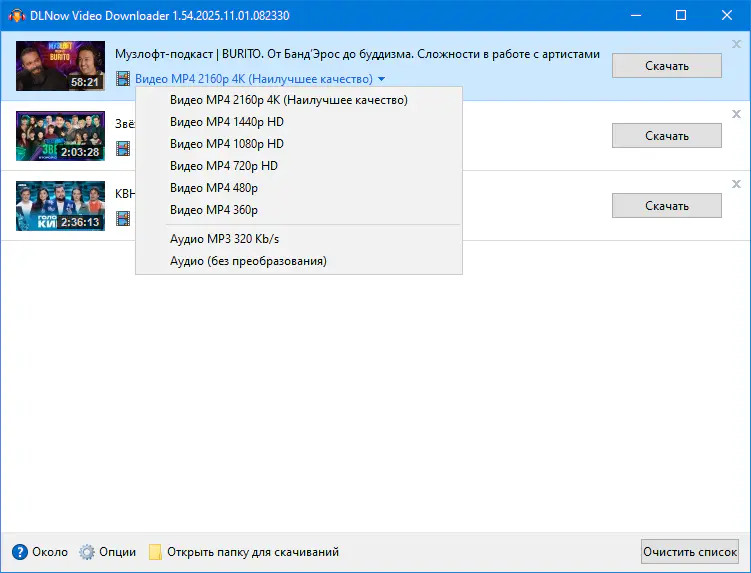This screenshot has height=573, width=751.
Task: Remove the first video with its X icon
Action: coord(736,44)
